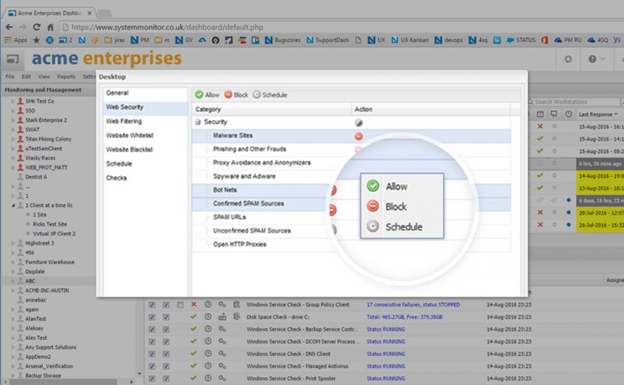Image resolution: width=624 pixels, height=385 pixels.
Task: Click red block icon on Malware Sites row
Action: (359, 136)
